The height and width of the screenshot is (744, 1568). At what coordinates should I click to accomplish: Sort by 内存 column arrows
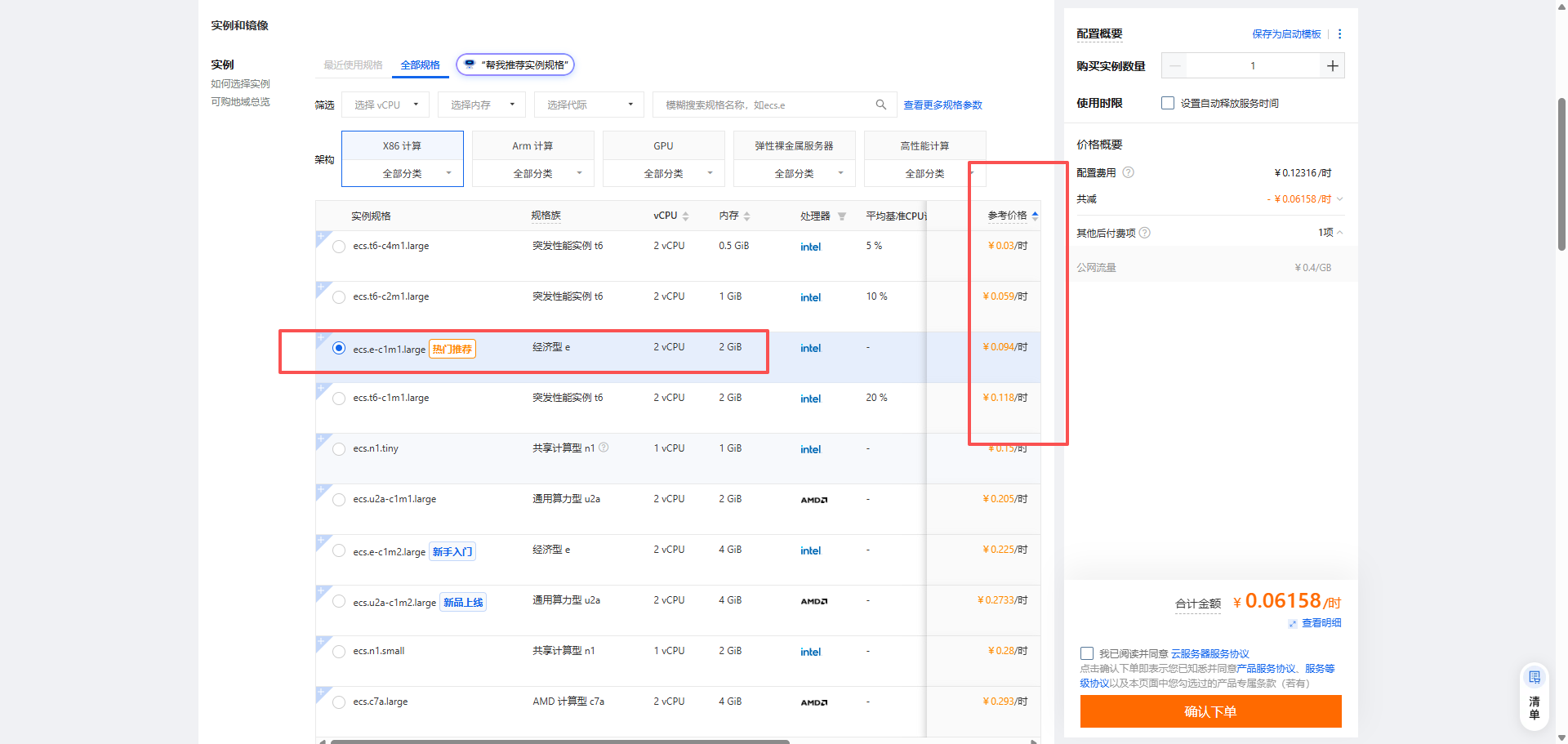(x=746, y=216)
